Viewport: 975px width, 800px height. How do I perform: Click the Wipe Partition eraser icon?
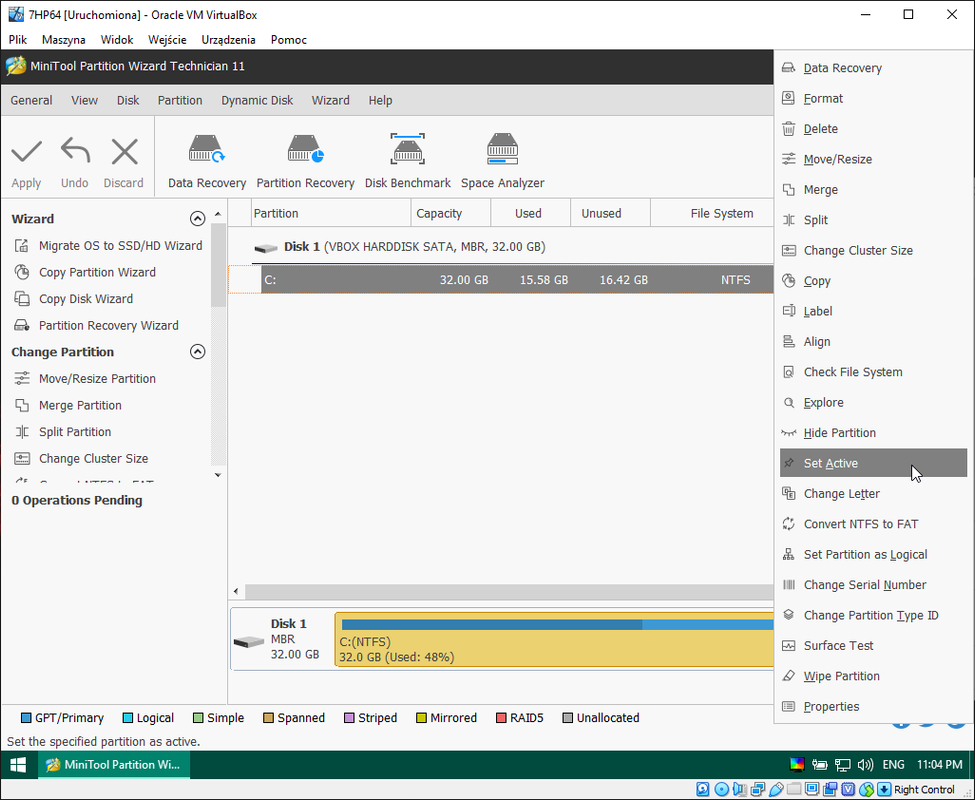(x=788, y=676)
